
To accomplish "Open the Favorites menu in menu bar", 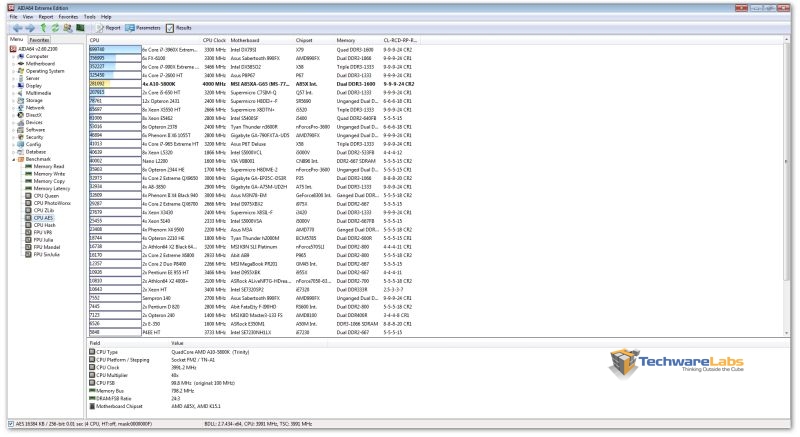I will click(x=68, y=17).
